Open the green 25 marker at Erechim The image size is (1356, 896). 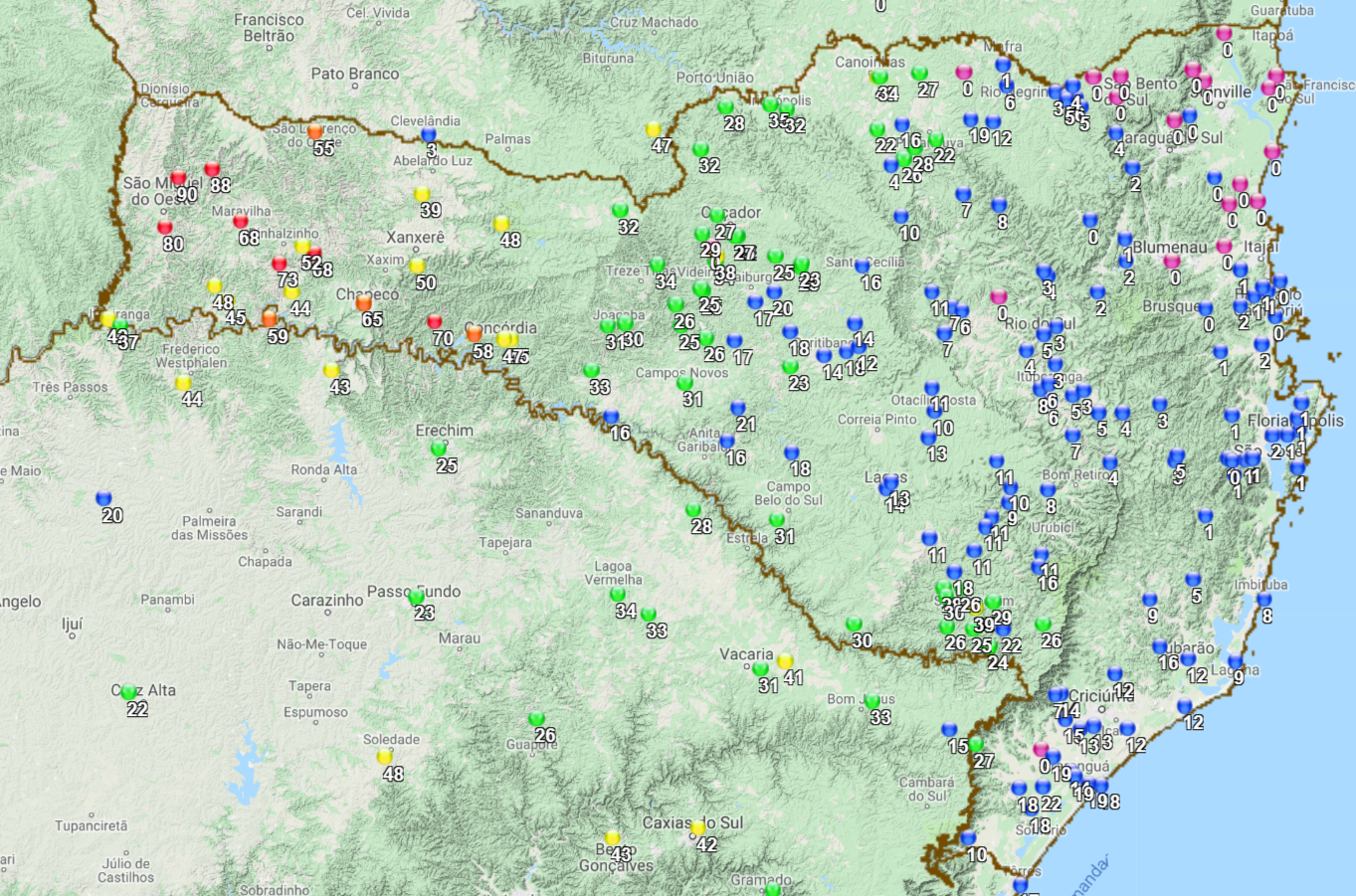pyautogui.click(x=439, y=449)
